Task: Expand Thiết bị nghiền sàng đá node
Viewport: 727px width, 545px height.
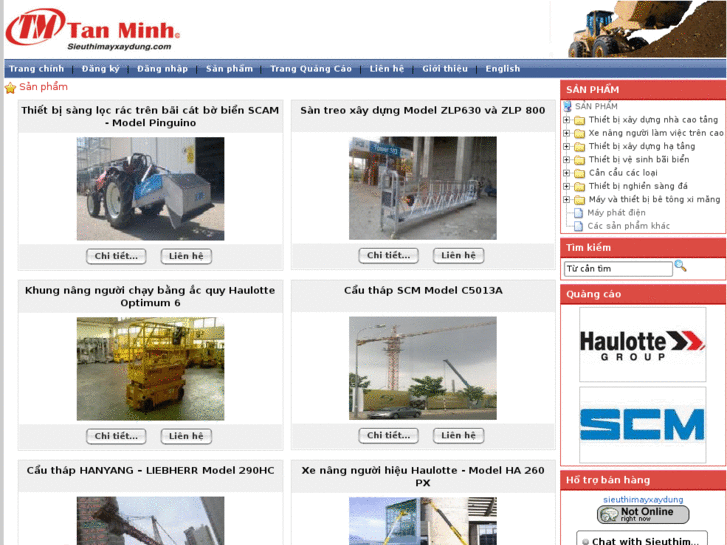Action: pyautogui.click(x=567, y=186)
